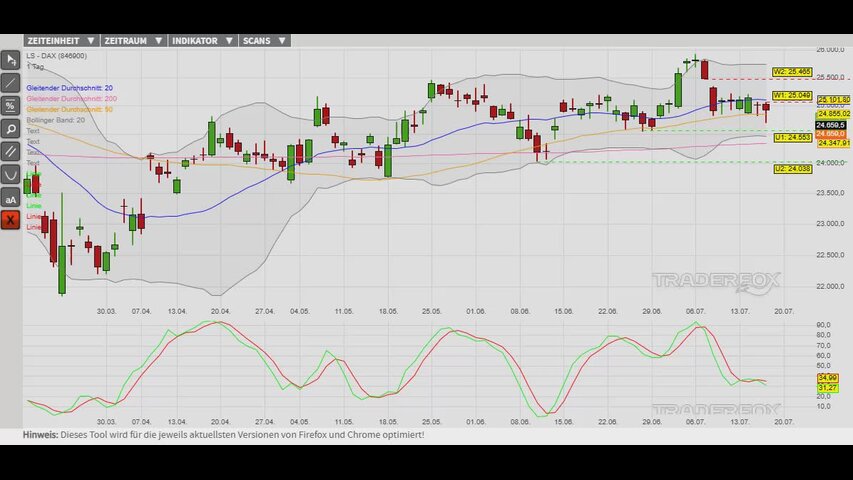Click 18.05. date below stochastic panel
This screenshot has width=853, height=480.
(x=388, y=422)
